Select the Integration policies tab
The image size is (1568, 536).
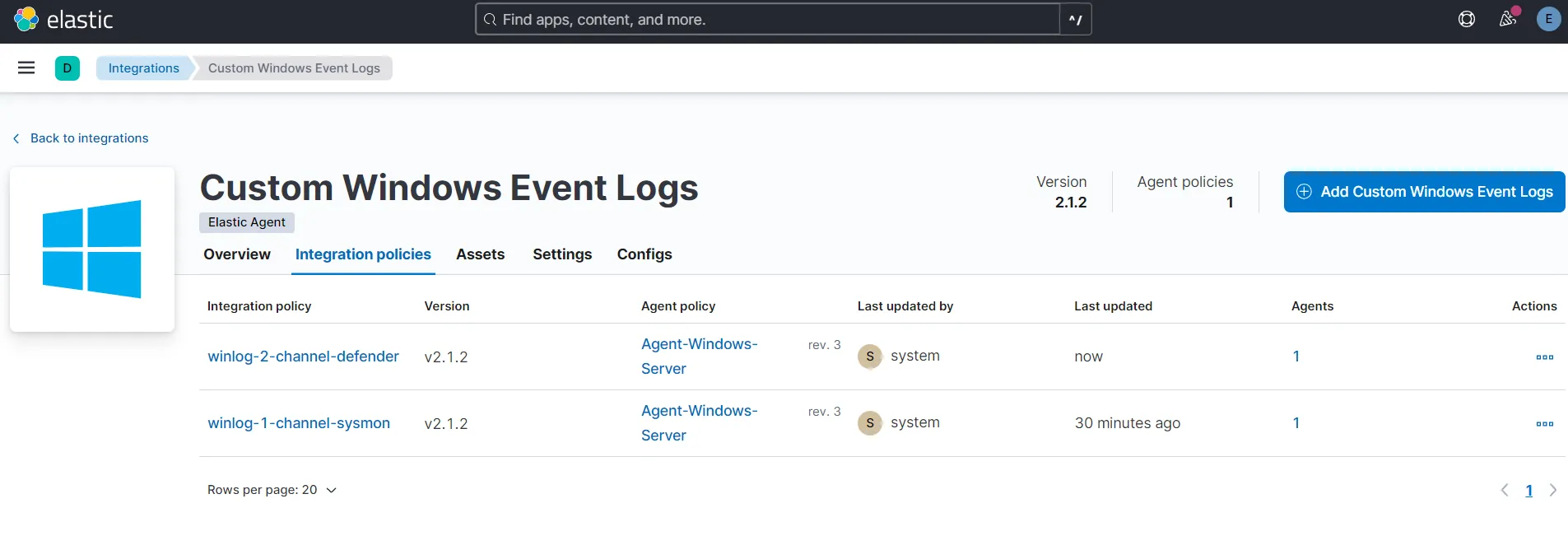[363, 254]
